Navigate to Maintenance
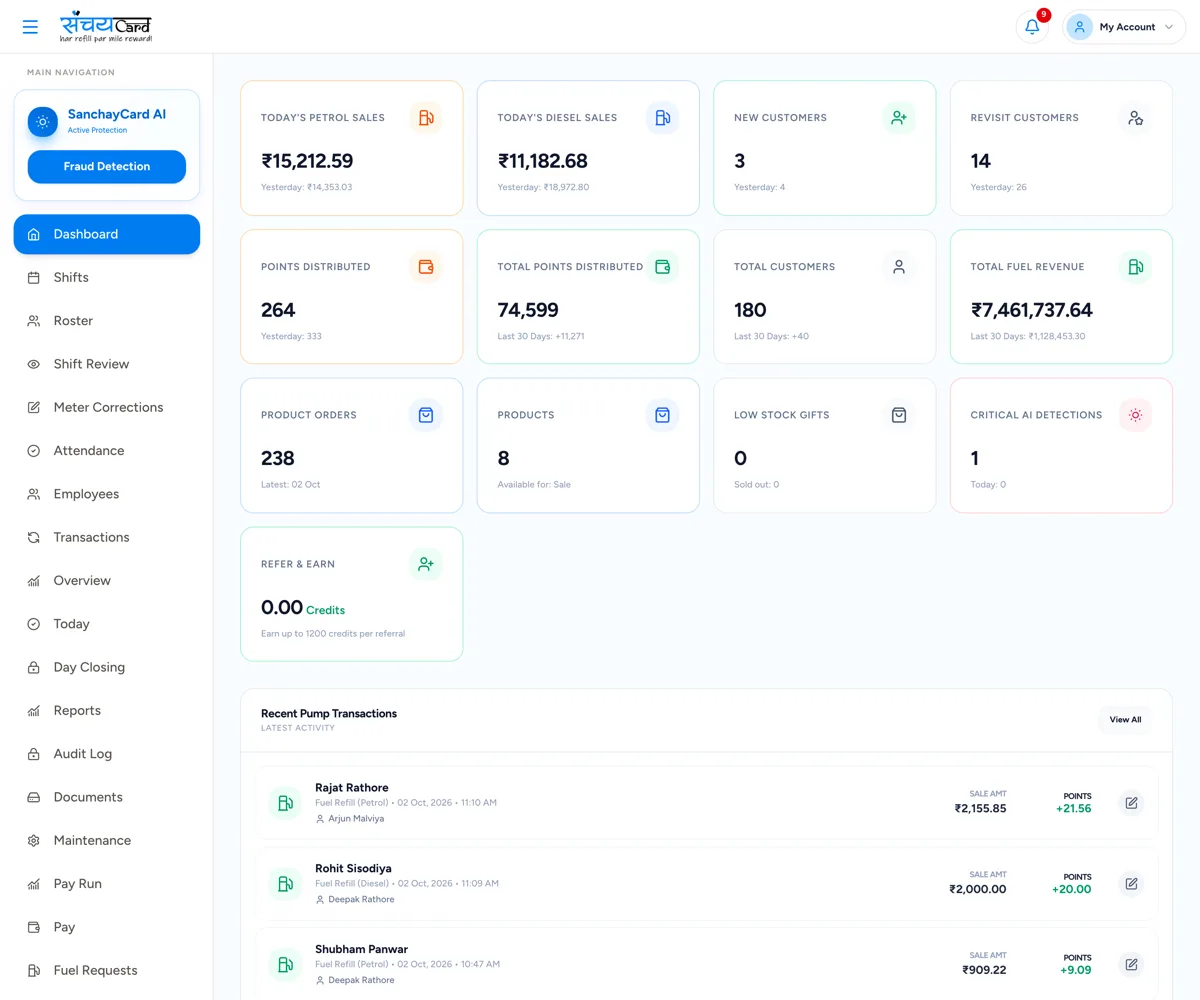 pos(107,841)
